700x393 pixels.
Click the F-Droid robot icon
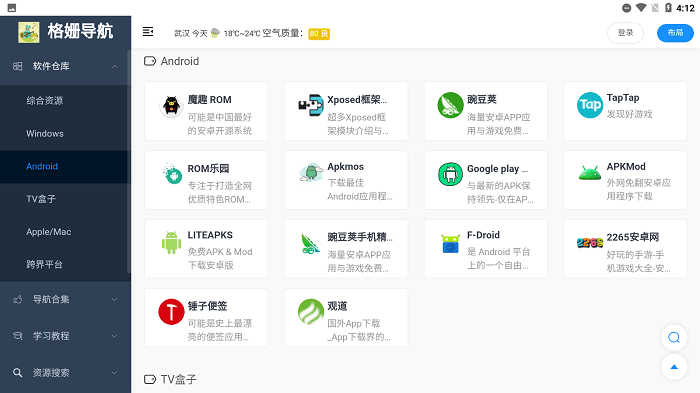coord(450,243)
